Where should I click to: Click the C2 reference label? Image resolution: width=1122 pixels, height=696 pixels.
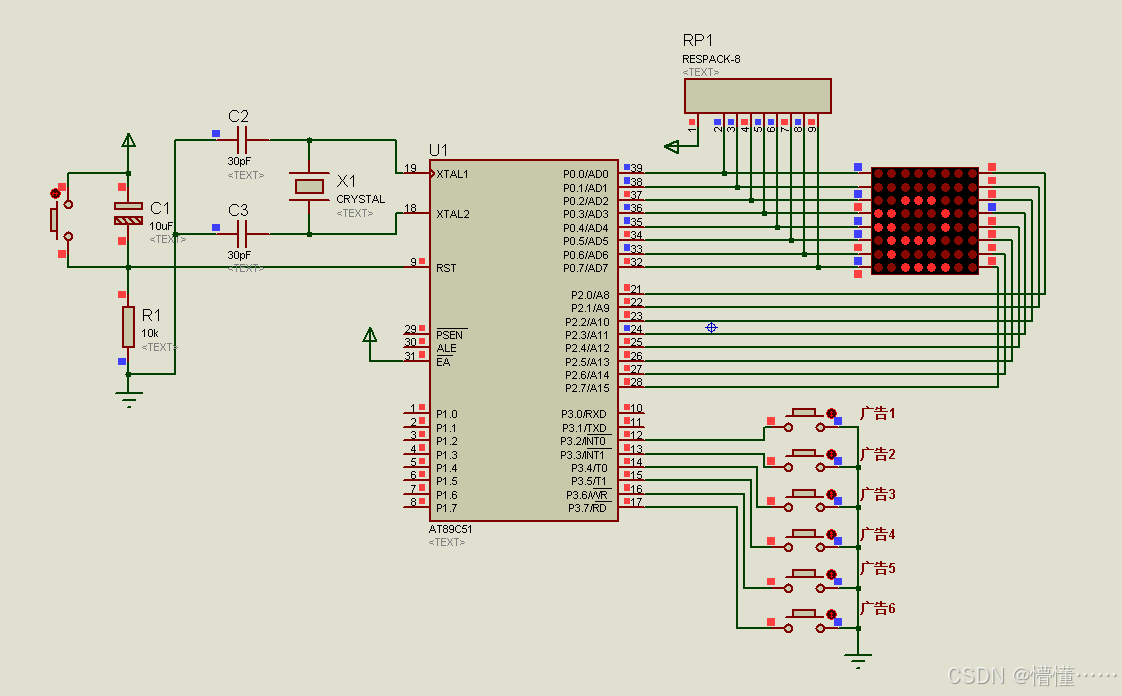click(x=238, y=116)
